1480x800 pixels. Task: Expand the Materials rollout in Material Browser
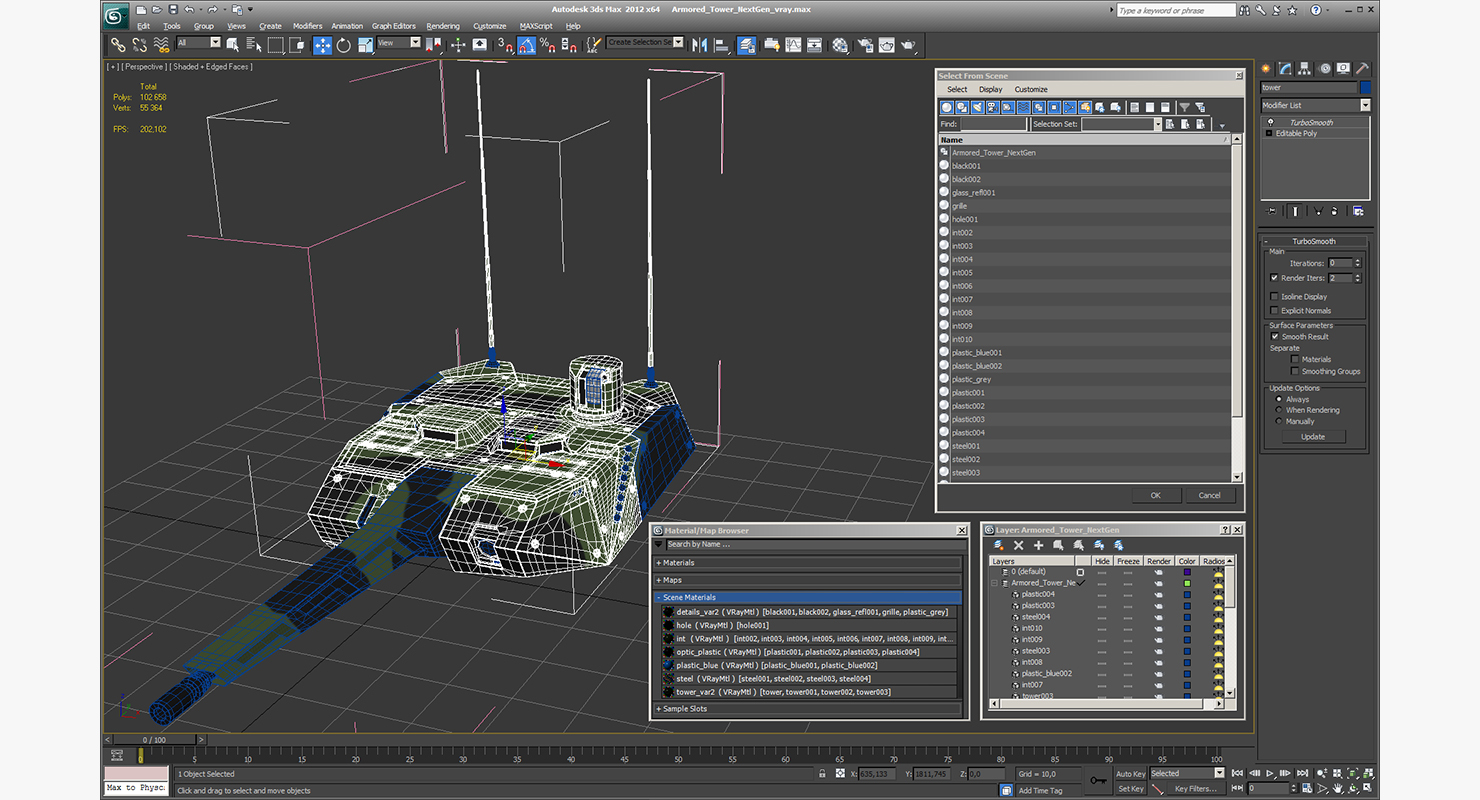808,563
